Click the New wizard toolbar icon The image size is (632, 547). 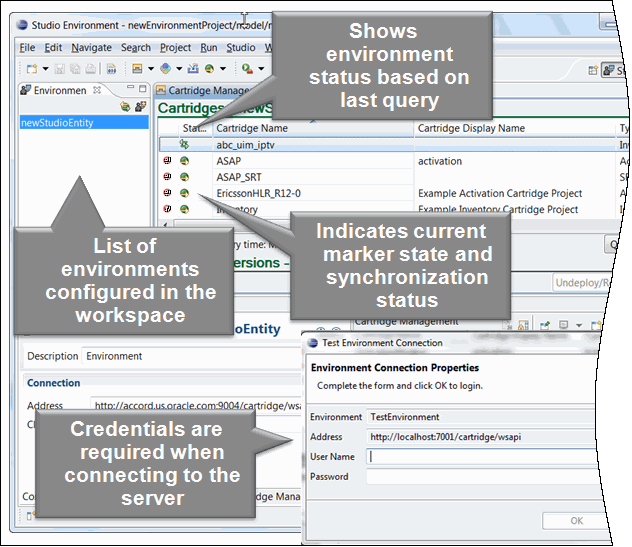point(31,69)
